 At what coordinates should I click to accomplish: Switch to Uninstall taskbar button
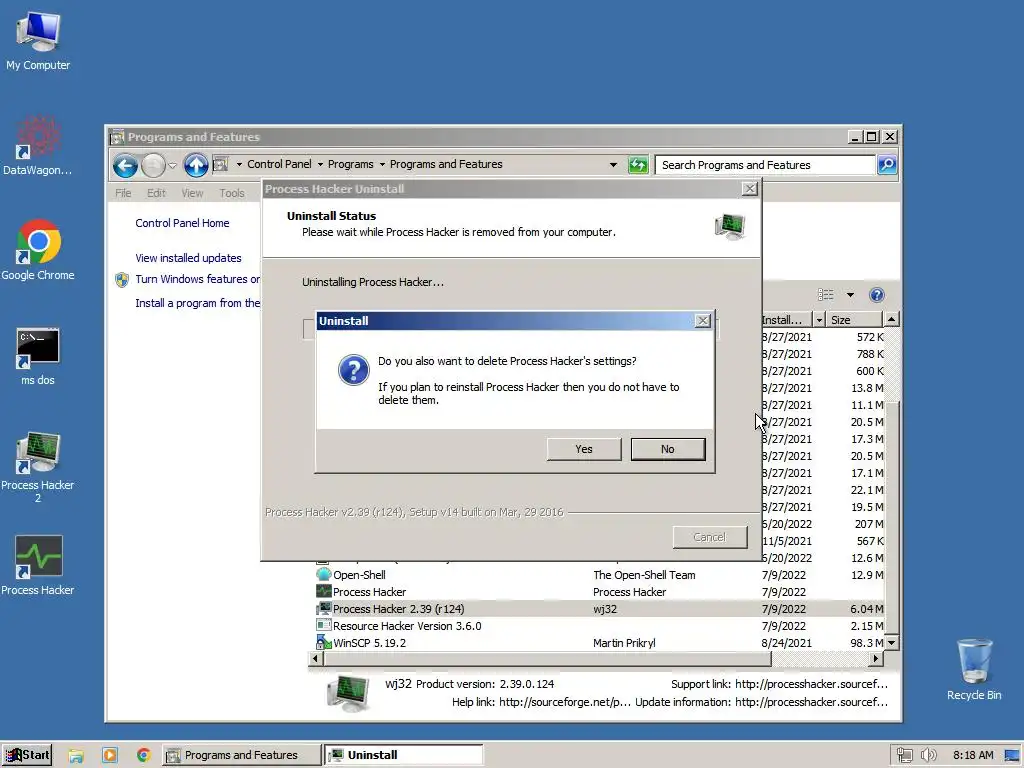404,755
